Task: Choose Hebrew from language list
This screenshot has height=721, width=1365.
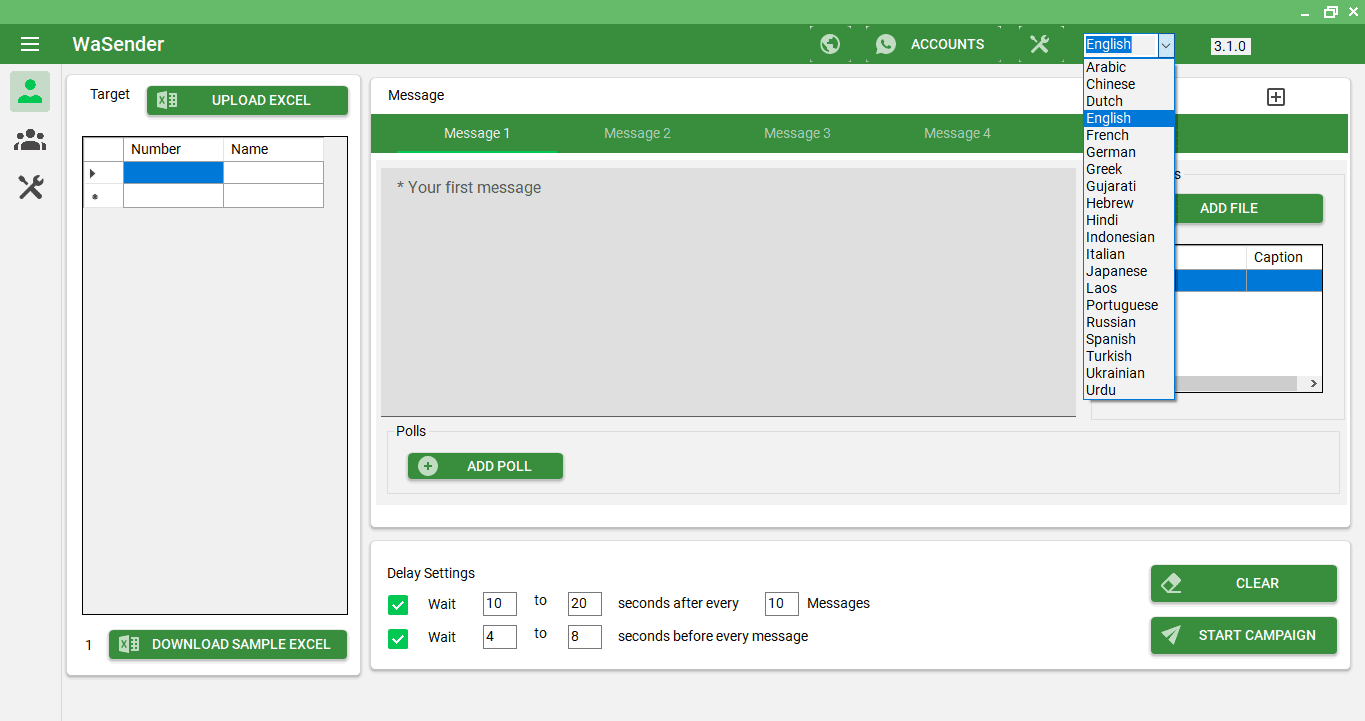Action: [x=1129, y=203]
